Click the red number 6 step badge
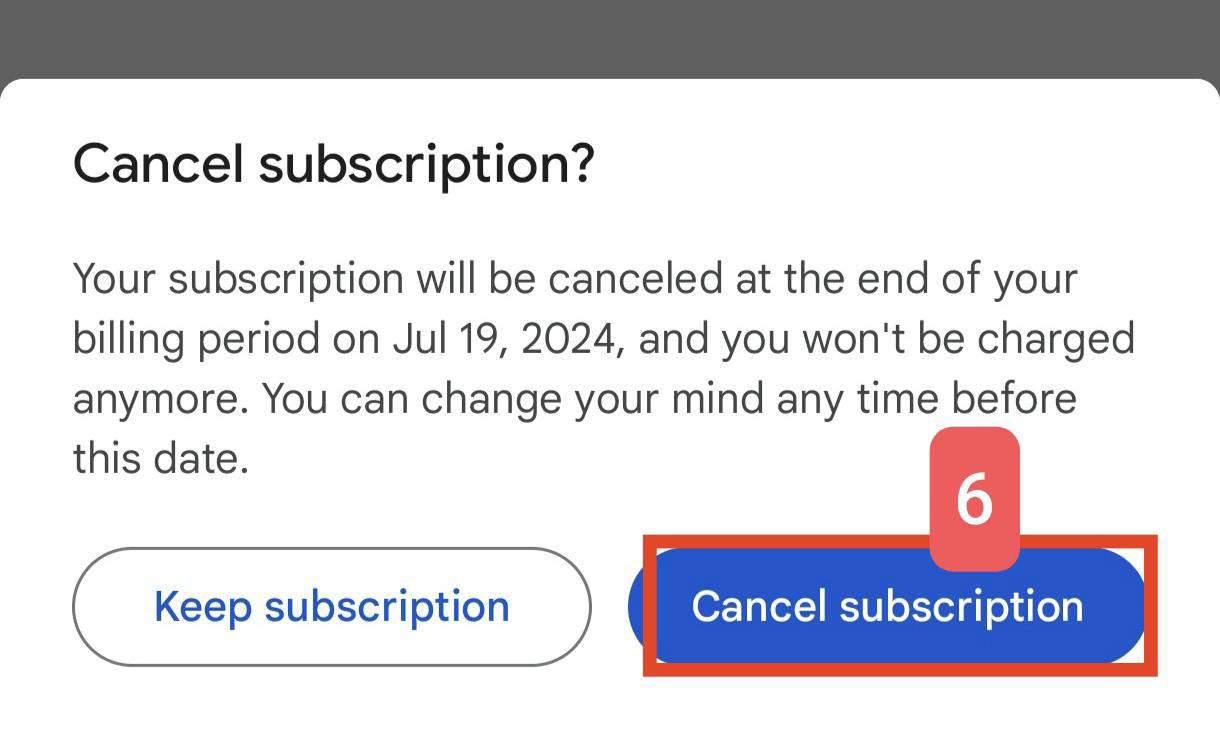 click(974, 498)
